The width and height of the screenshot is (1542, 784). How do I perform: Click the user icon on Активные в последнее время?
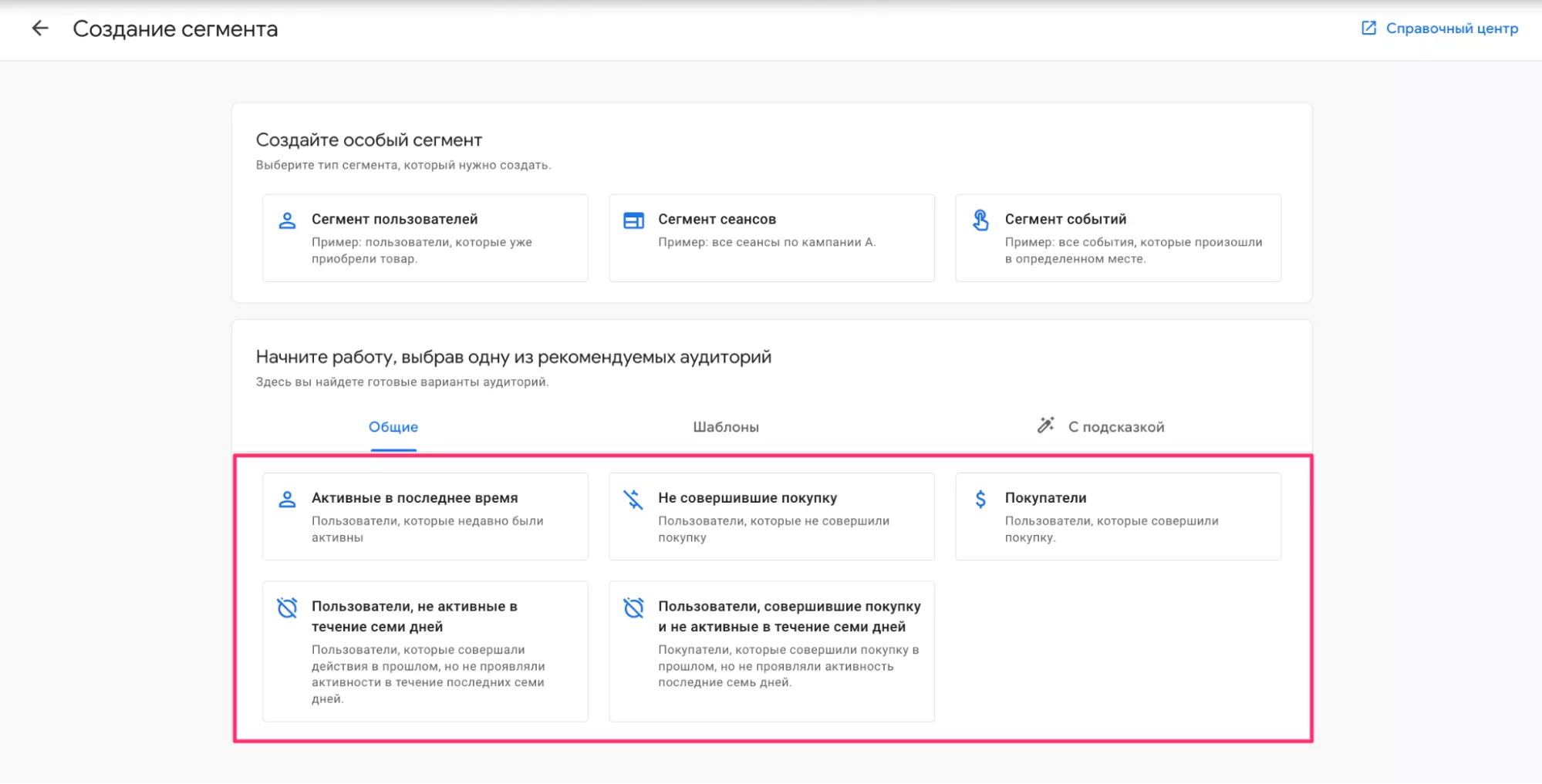coord(286,499)
